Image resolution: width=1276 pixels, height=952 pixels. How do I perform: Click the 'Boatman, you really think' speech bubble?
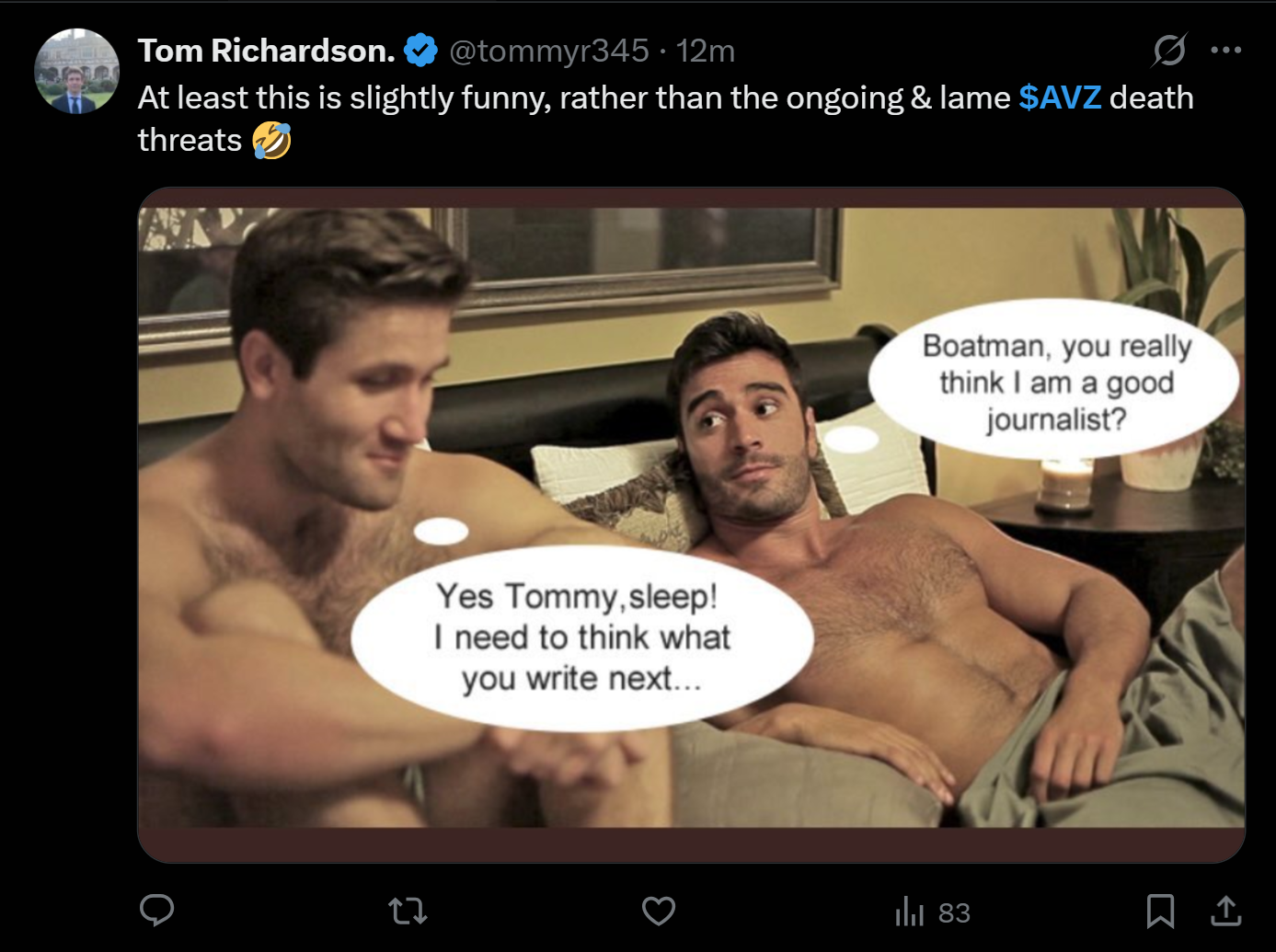point(1056,382)
